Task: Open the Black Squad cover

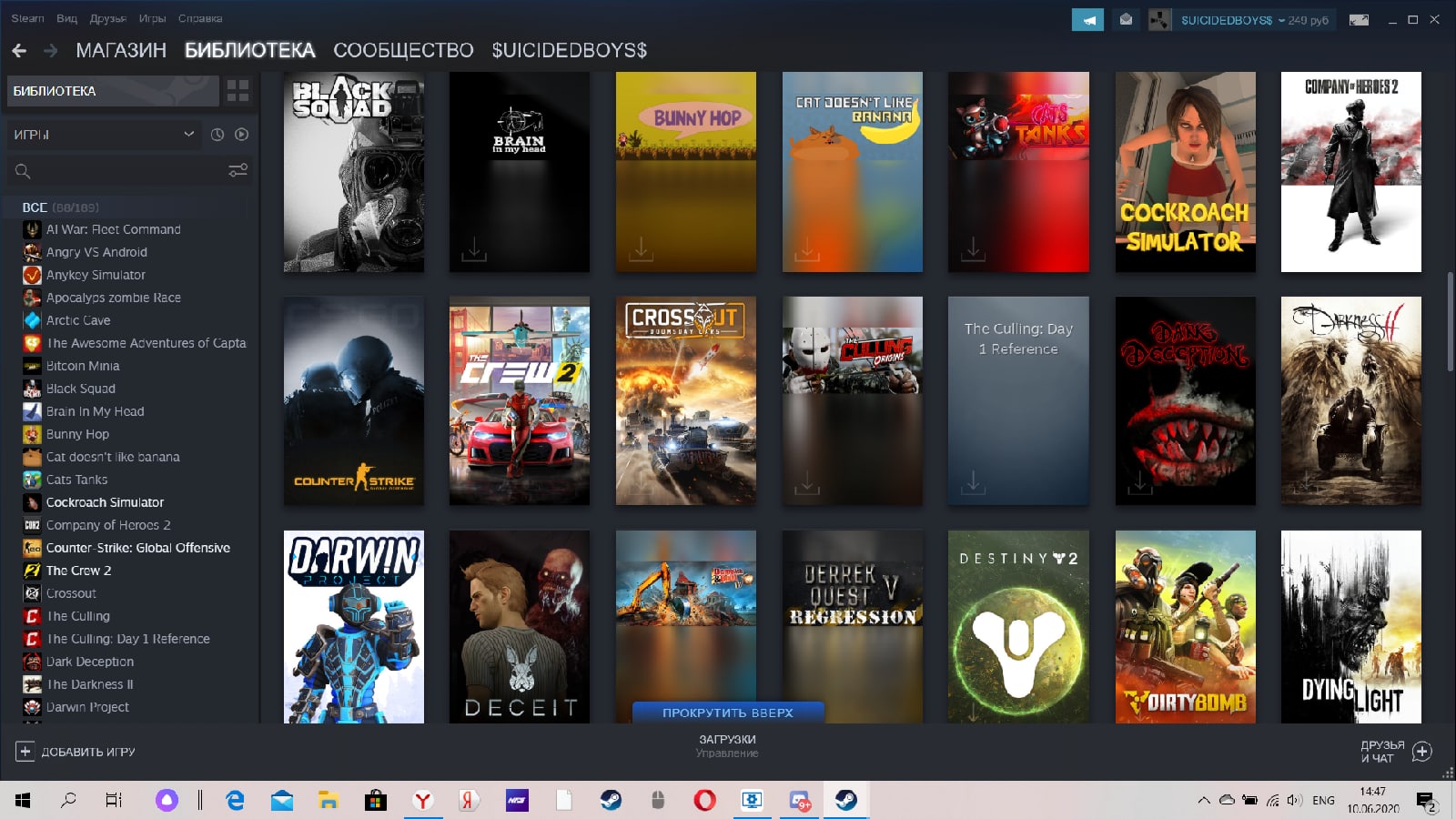Action: 354,172
